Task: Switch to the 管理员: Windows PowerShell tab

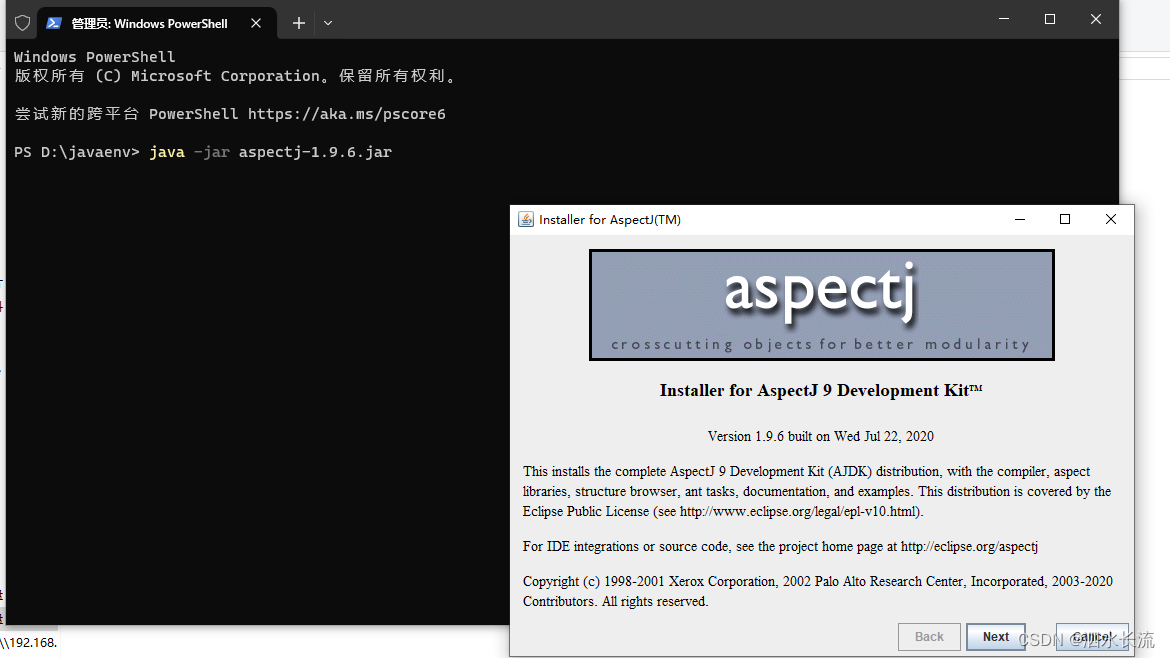Action: pyautogui.click(x=157, y=23)
